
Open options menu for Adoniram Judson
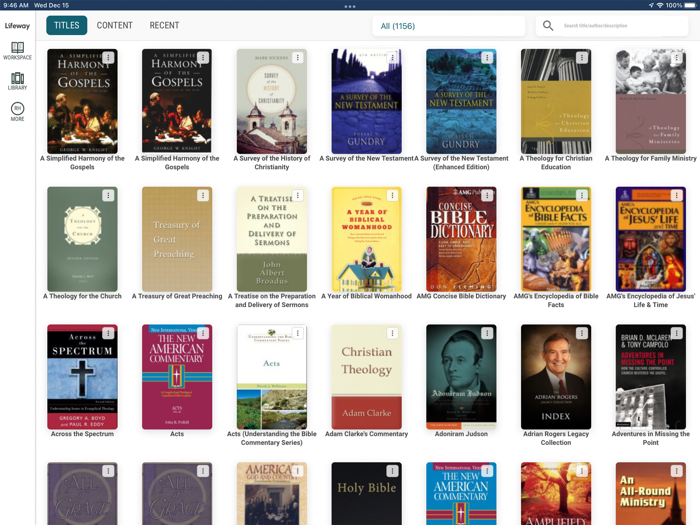tap(487, 333)
